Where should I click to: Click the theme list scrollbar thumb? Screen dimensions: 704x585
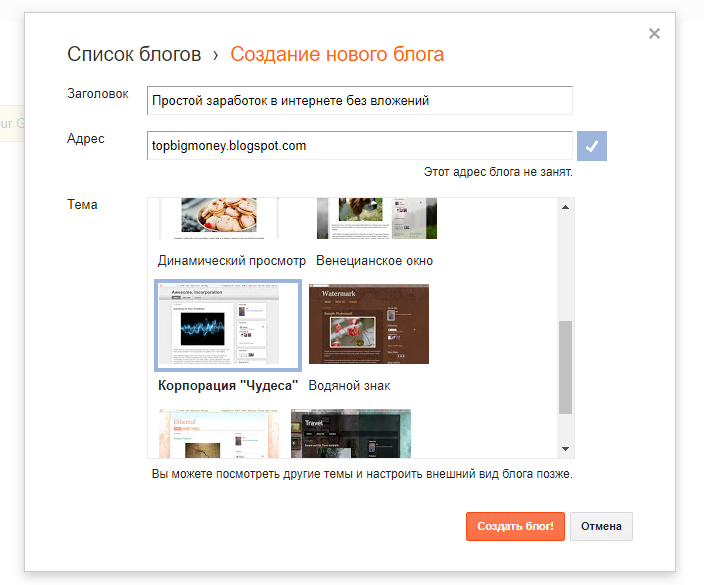[565, 366]
